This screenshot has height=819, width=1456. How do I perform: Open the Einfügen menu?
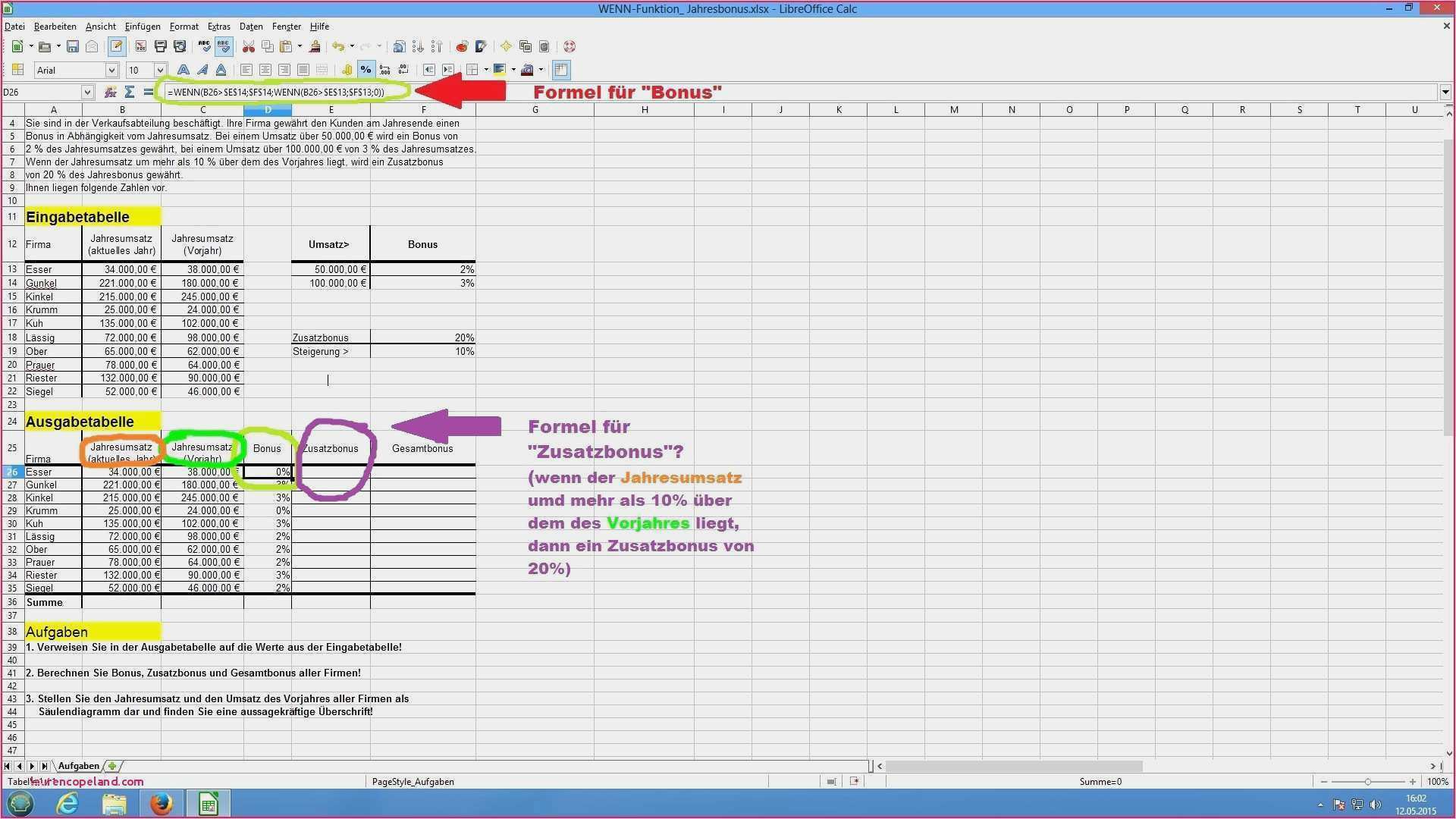143,27
